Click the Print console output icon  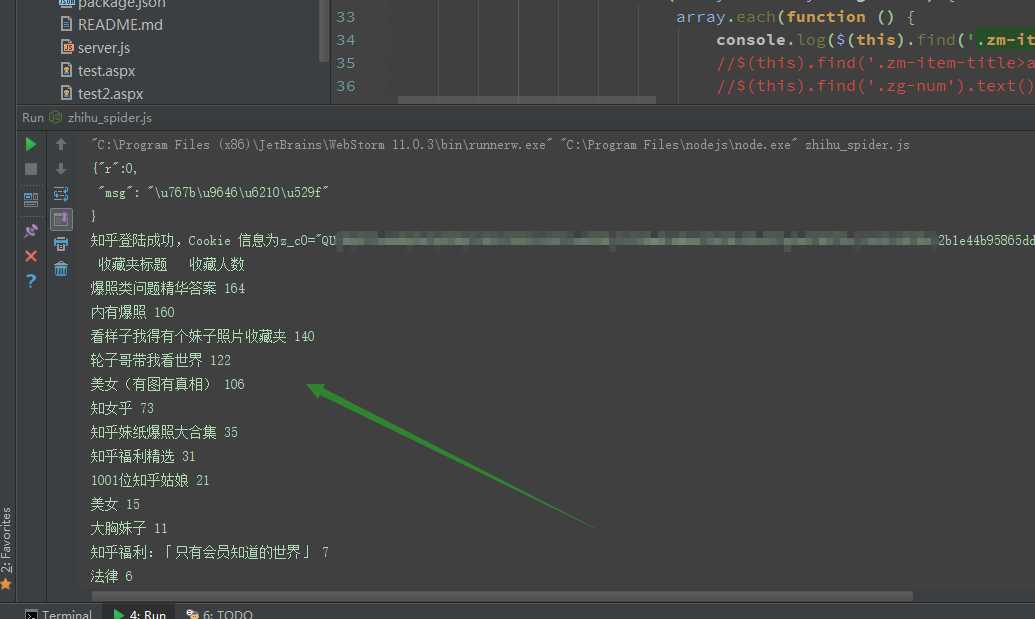pyautogui.click(x=61, y=244)
